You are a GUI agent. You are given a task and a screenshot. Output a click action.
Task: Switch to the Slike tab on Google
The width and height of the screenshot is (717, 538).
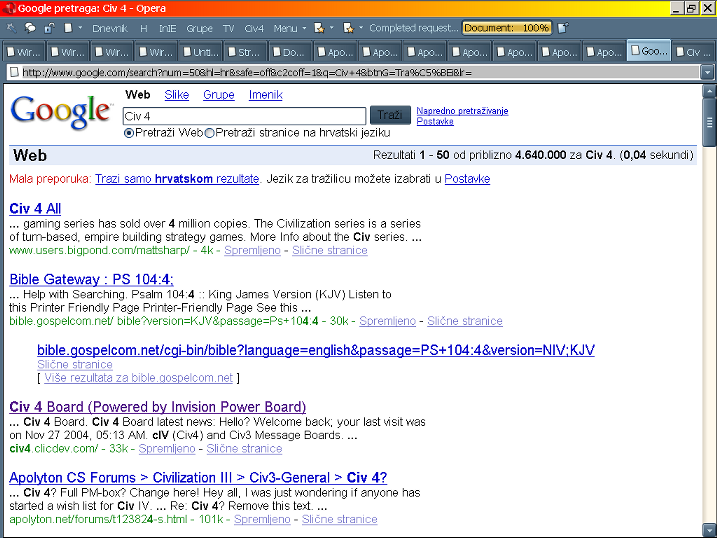pos(177,95)
